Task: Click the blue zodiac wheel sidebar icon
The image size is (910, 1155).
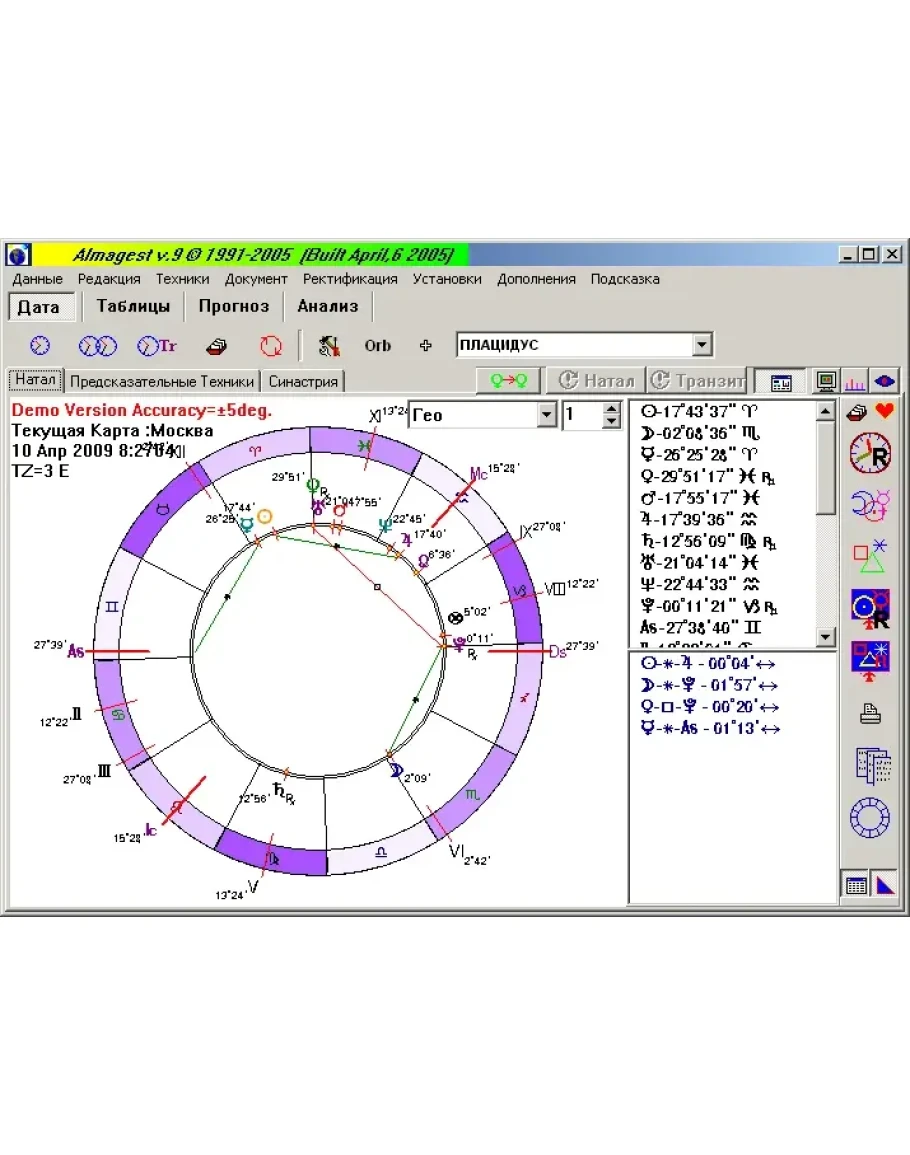Action: [869, 817]
